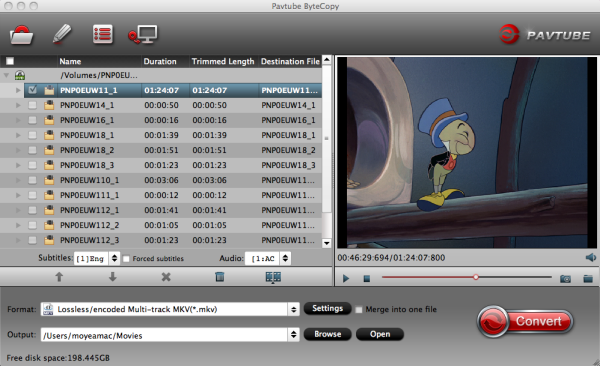Toggle Merge into one file checkbox
The width and height of the screenshot is (600, 366).
(x=359, y=309)
